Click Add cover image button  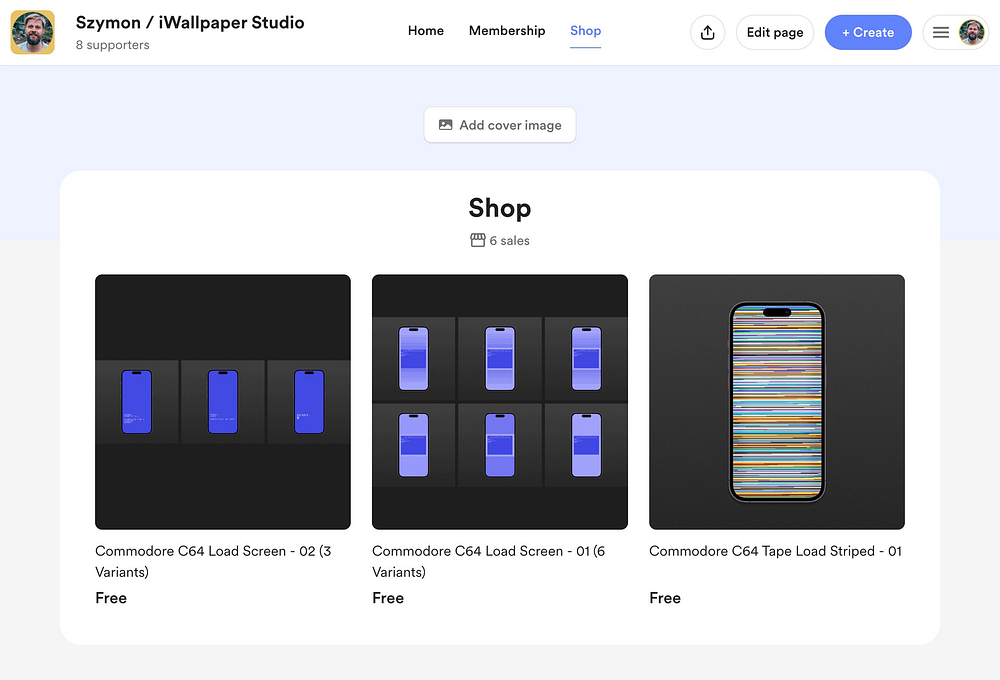point(500,125)
